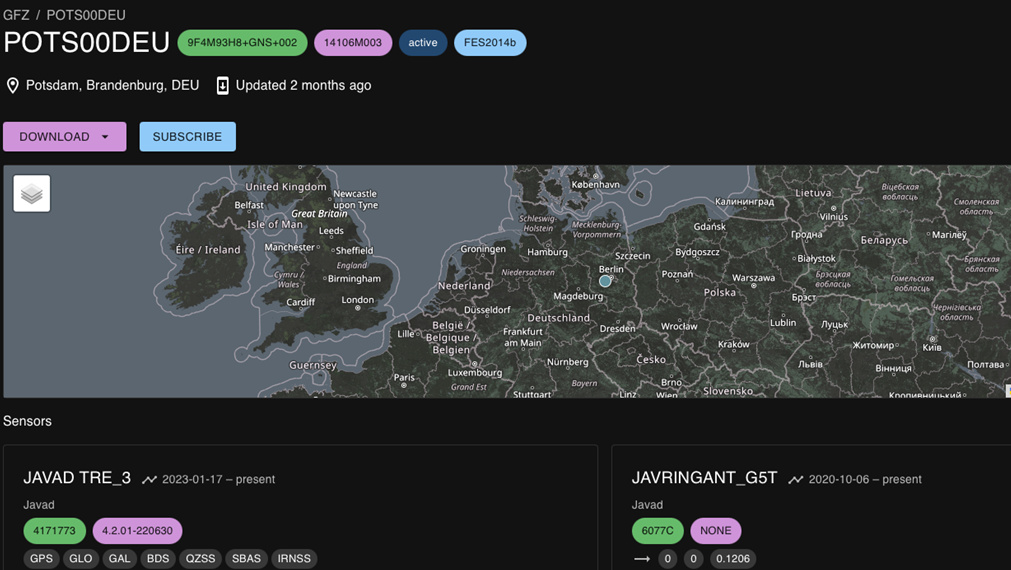Click trend icon beside JAVAD TRE_3 dates

(149, 480)
